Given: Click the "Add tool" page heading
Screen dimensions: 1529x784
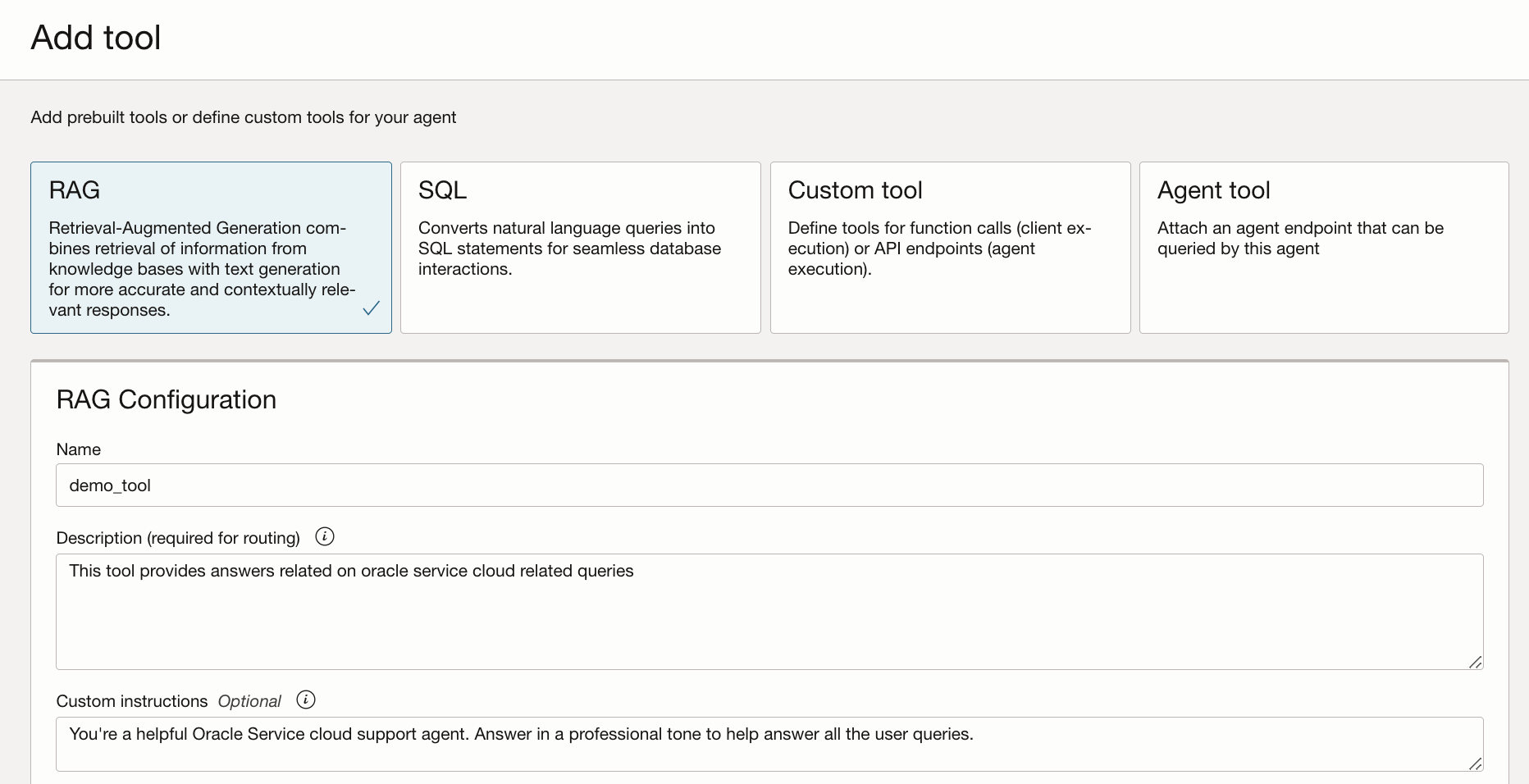Looking at the screenshot, I should point(96,38).
